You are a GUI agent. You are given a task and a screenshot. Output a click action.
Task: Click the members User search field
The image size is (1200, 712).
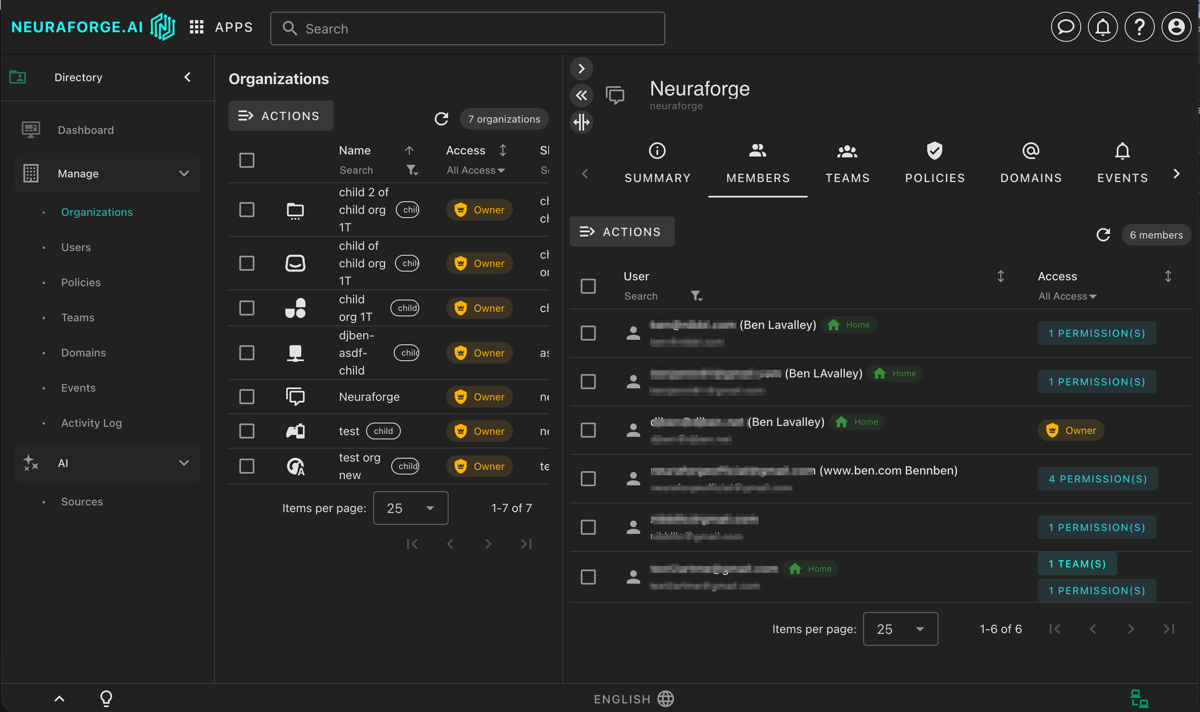(x=653, y=297)
